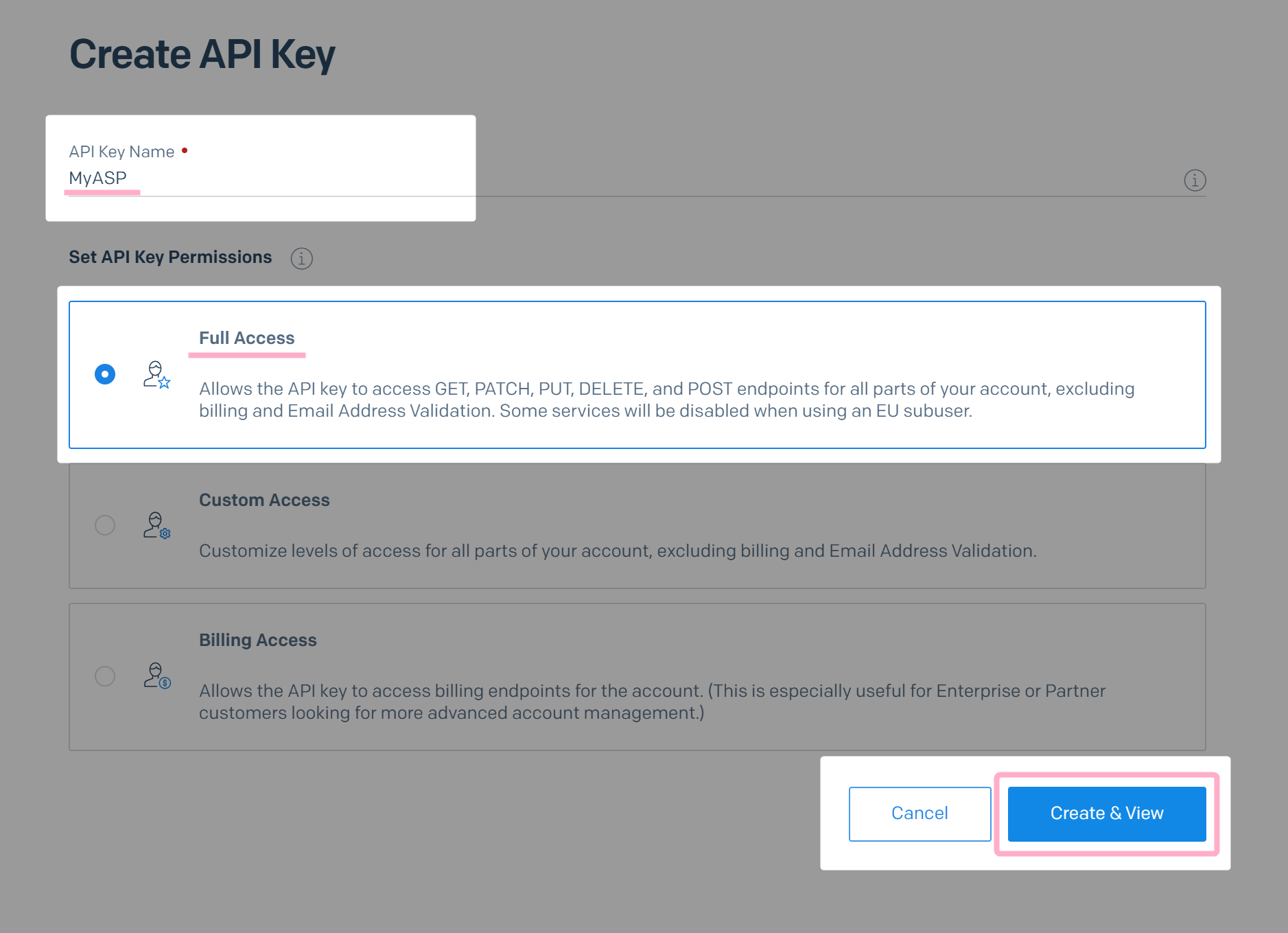Screen dimensions: 1288x933
Task: Click the Full Access user star icon
Action: (x=156, y=375)
